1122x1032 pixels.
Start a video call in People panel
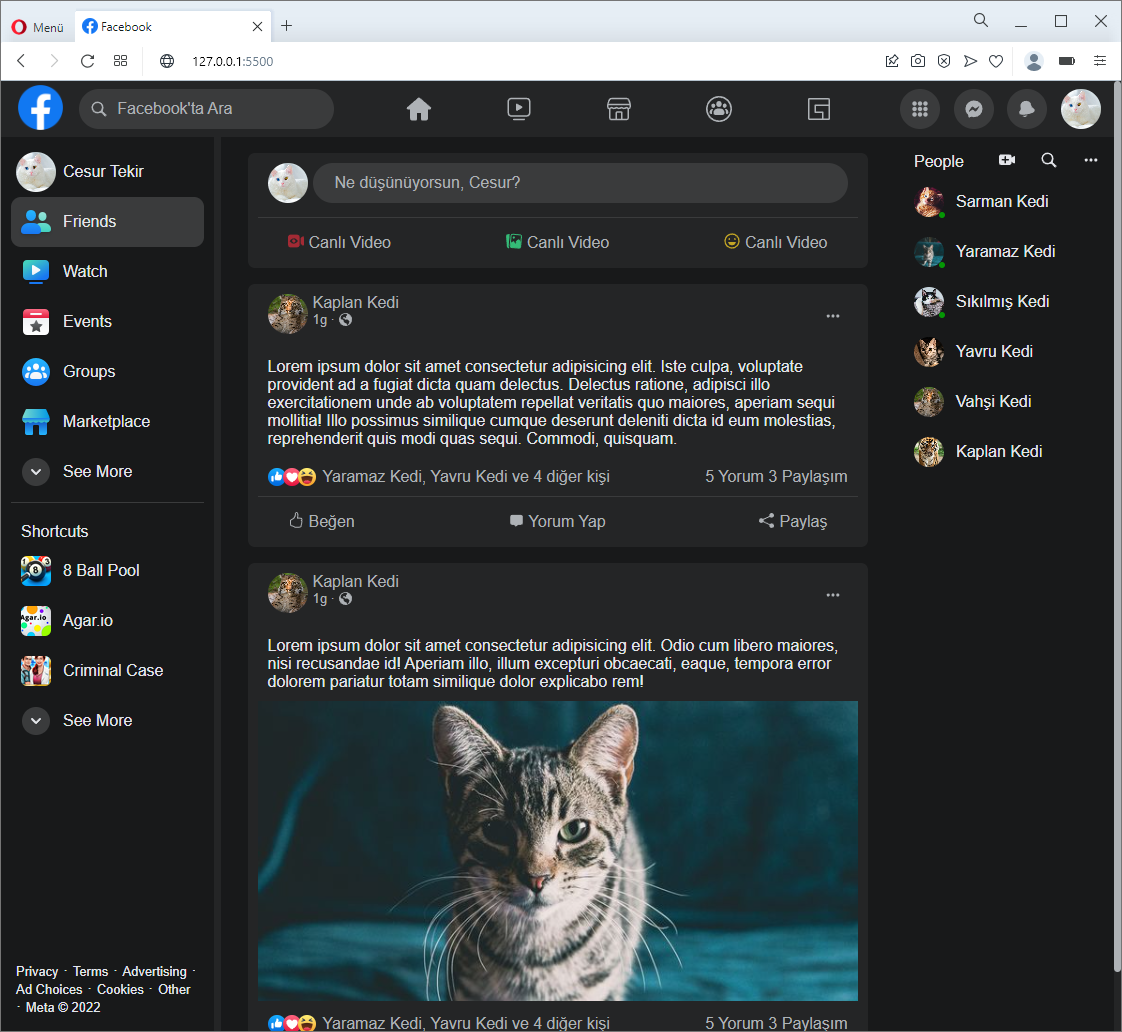point(1006,159)
